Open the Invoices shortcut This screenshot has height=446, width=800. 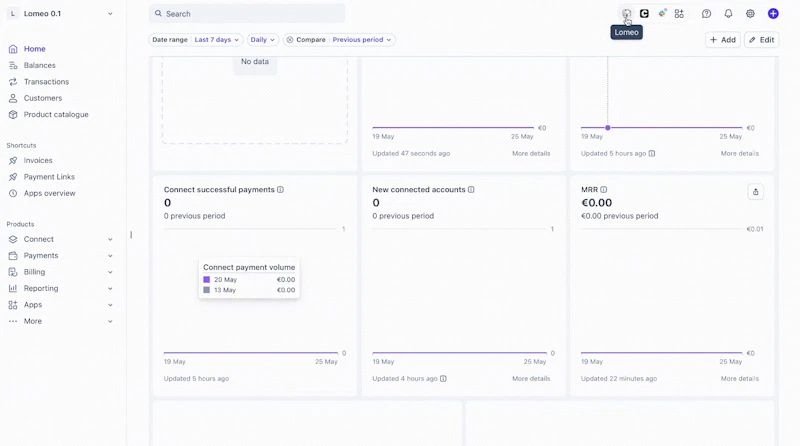[38, 160]
